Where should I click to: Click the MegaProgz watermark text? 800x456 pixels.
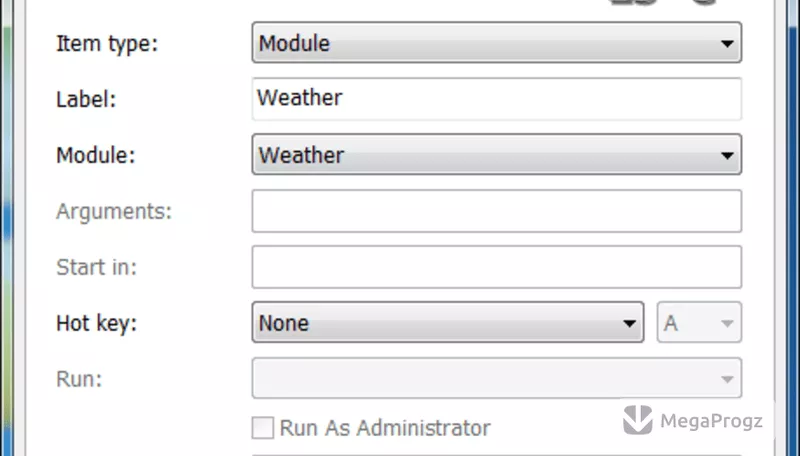tap(711, 421)
